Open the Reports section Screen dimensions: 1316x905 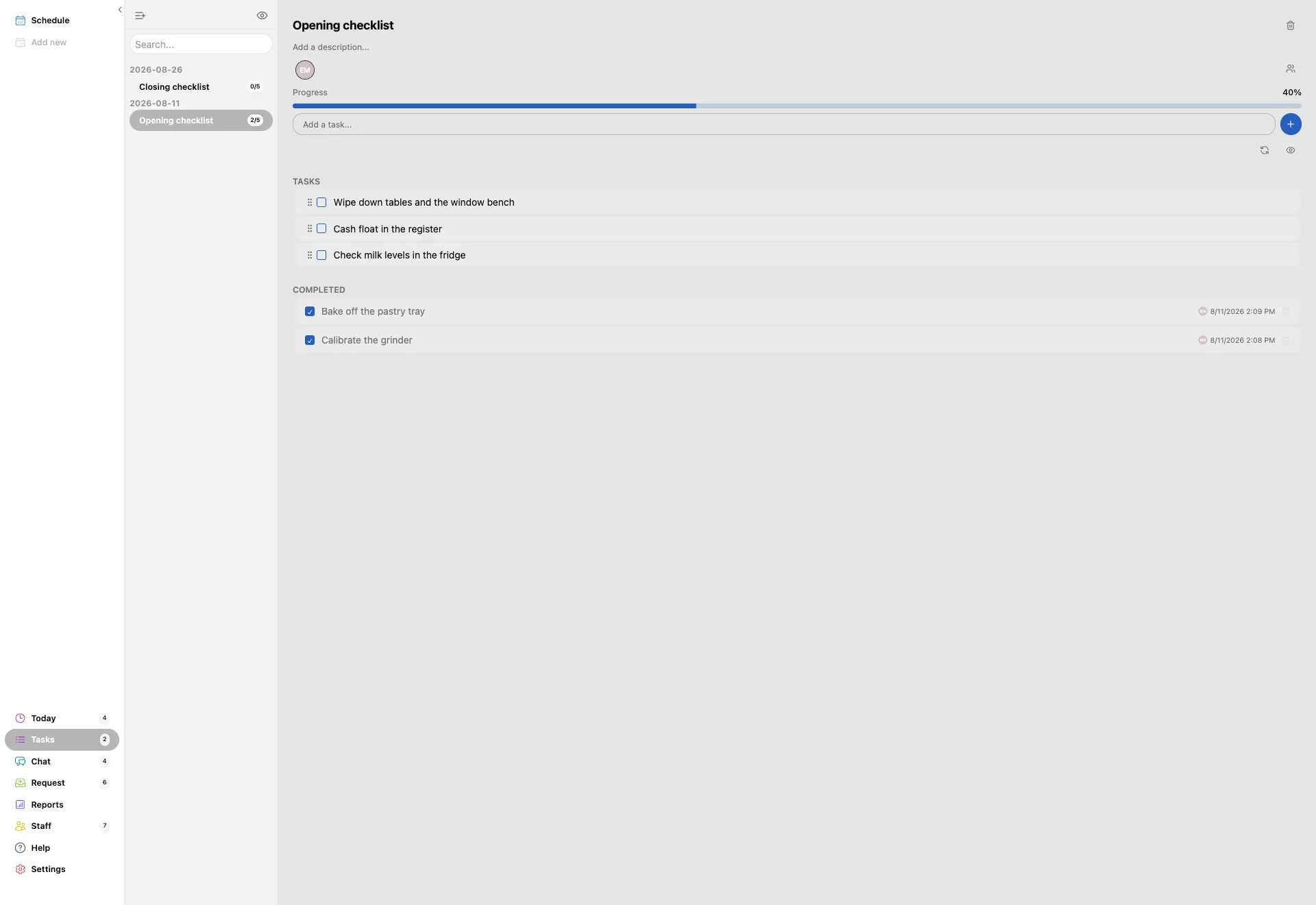62,805
